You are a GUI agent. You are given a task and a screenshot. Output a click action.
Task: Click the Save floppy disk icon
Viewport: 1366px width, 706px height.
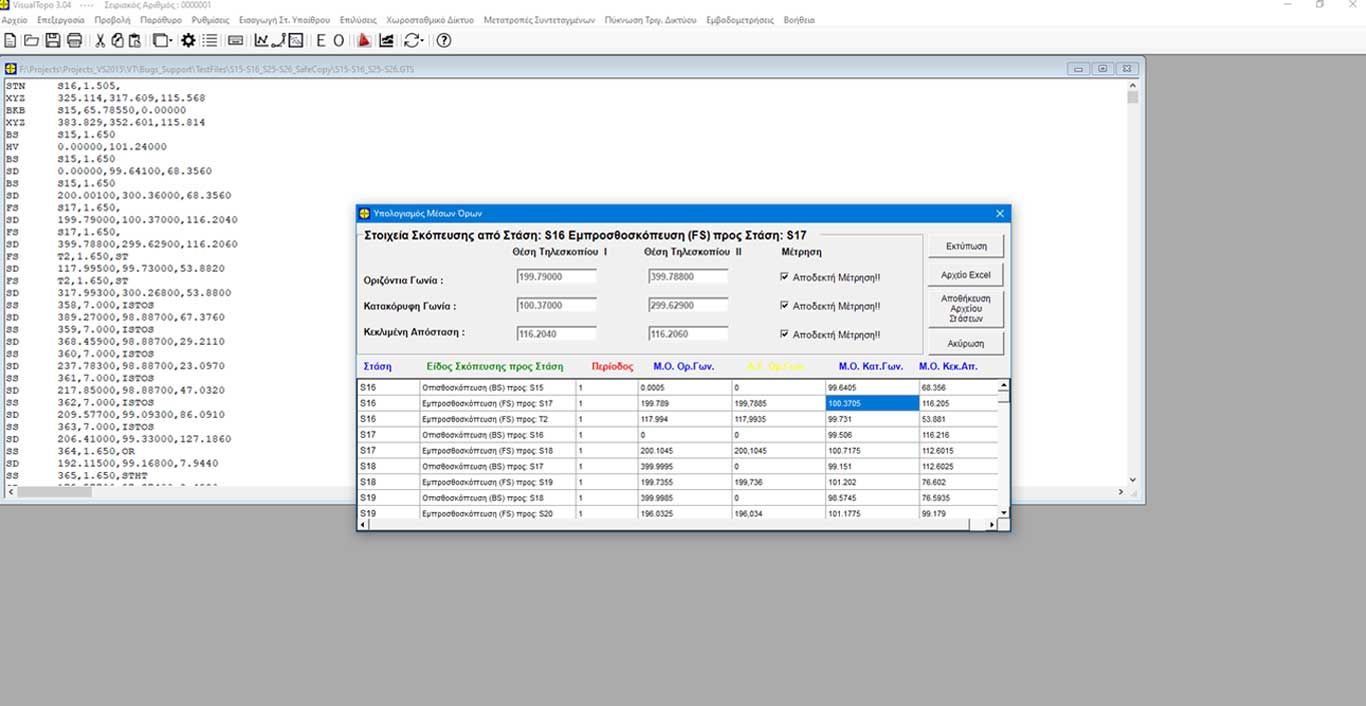coord(52,40)
